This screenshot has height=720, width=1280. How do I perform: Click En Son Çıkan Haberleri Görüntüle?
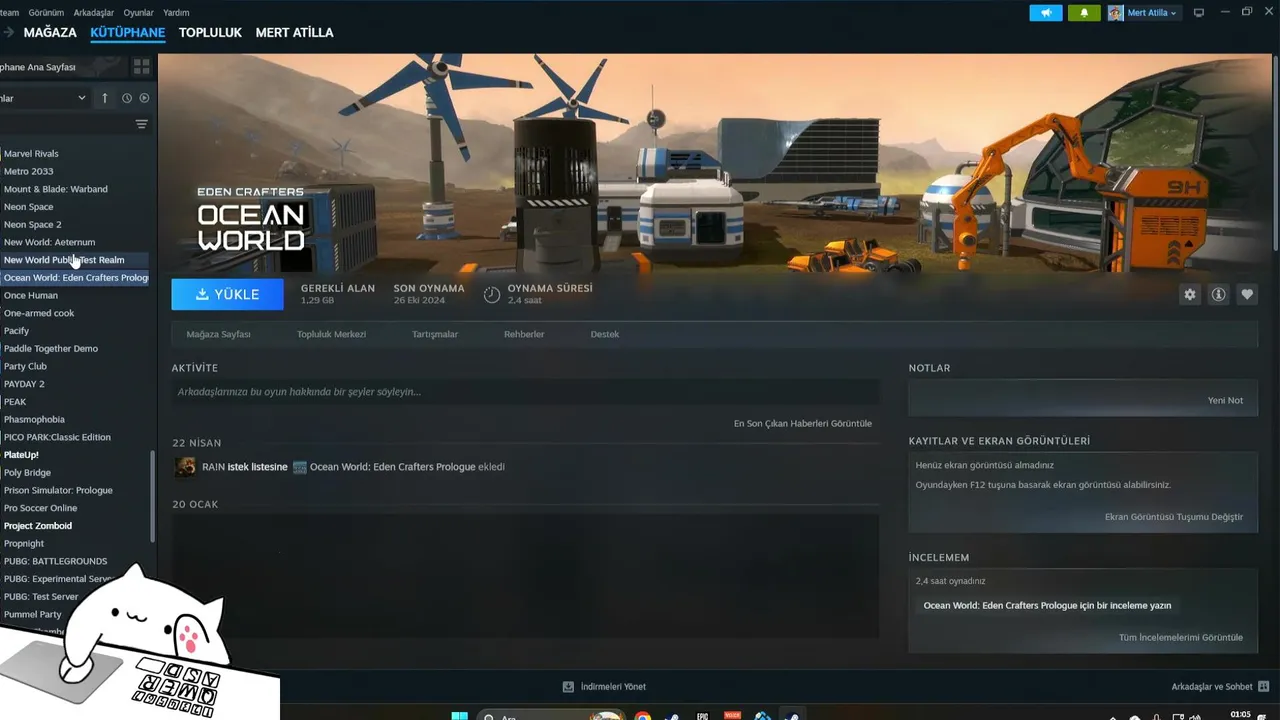click(803, 423)
